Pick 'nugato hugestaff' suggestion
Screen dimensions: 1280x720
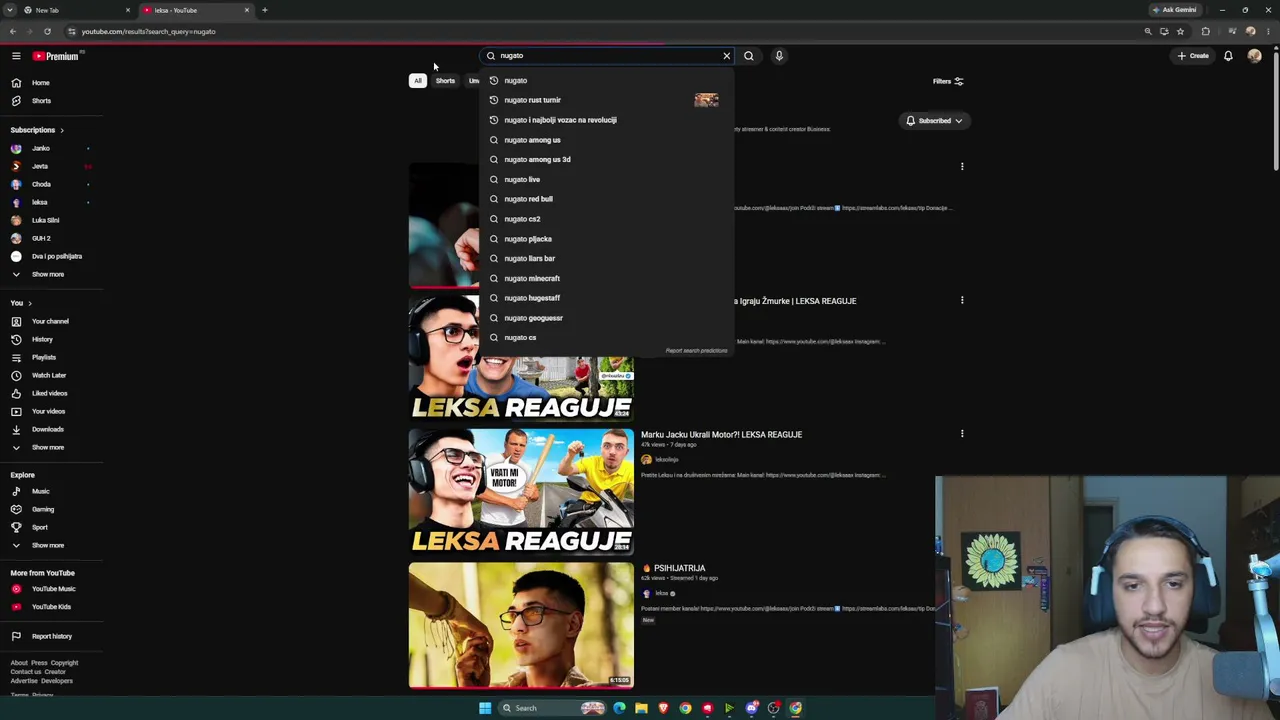pyautogui.click(x=606, y=298)
